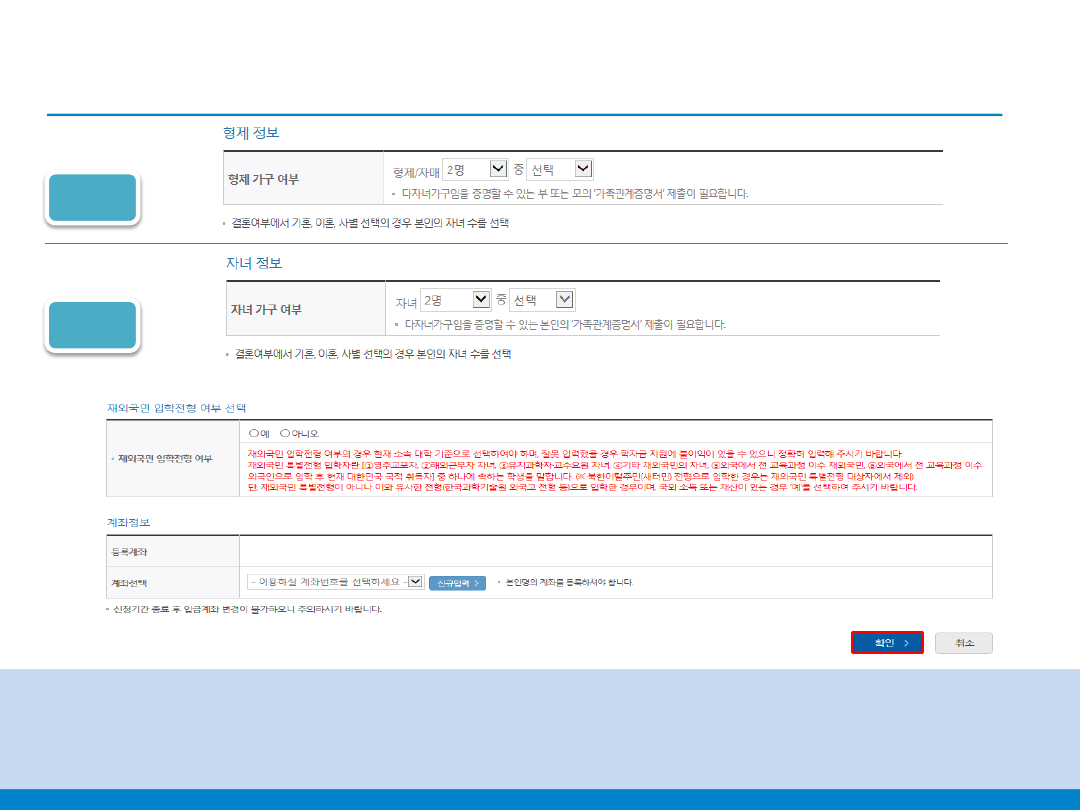Open the 자녀 count dropdown showing 2명
Image resolution: width=1080 pixels, height=810 pixels.
click(455, 300)
